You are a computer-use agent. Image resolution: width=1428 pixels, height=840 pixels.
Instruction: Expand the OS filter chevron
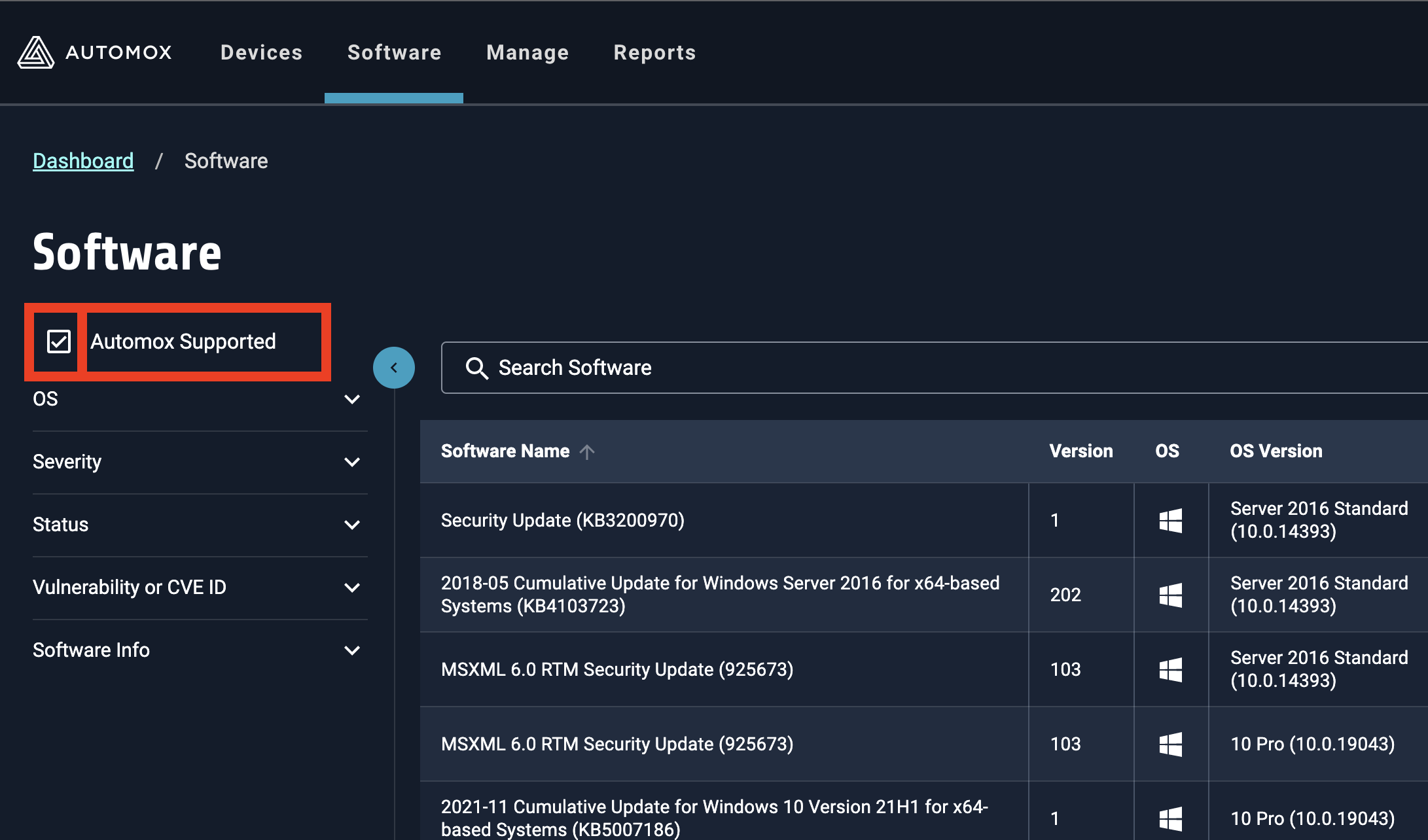pyautogui.click(x=352, y=399)
